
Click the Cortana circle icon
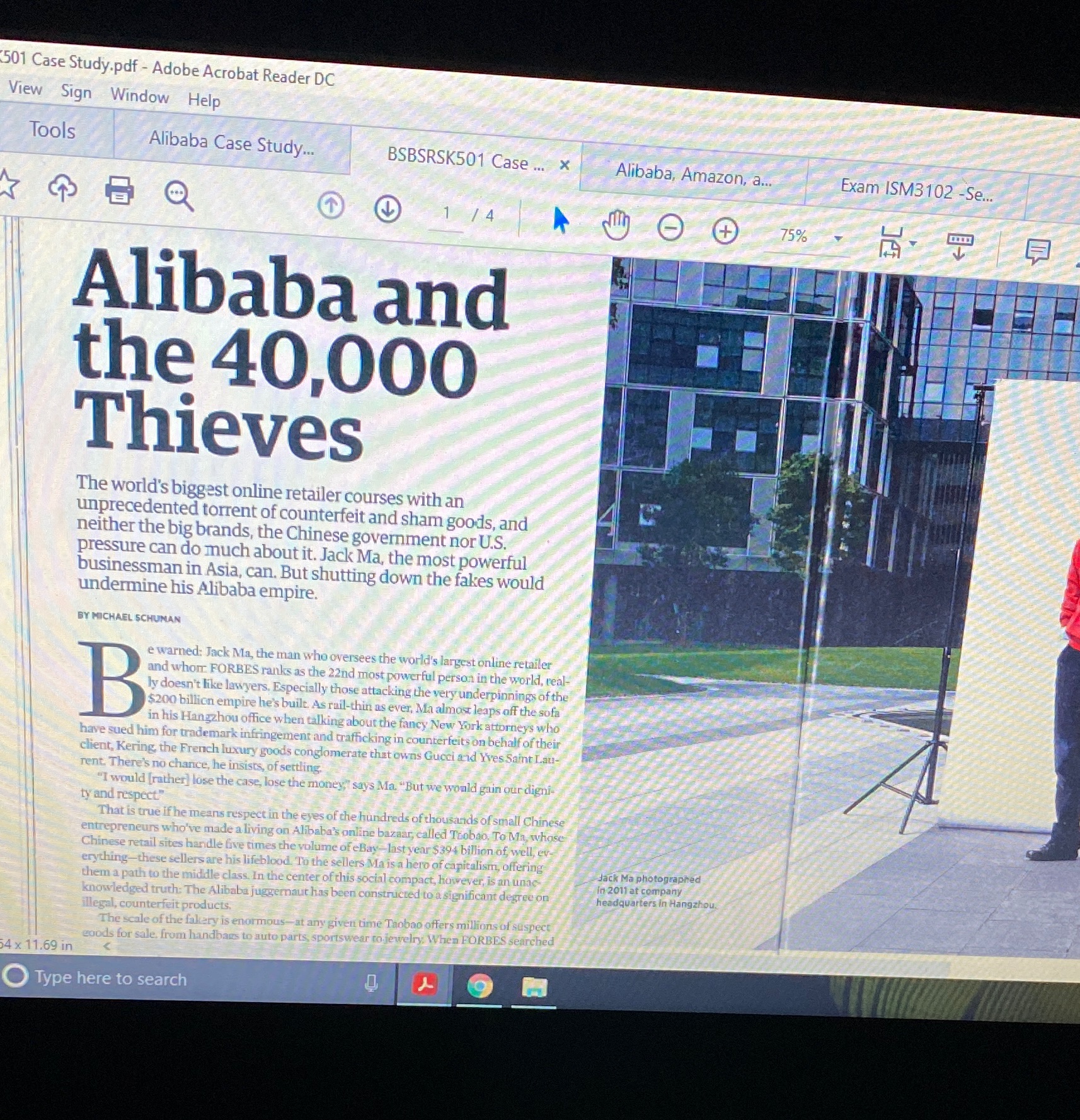15,976
